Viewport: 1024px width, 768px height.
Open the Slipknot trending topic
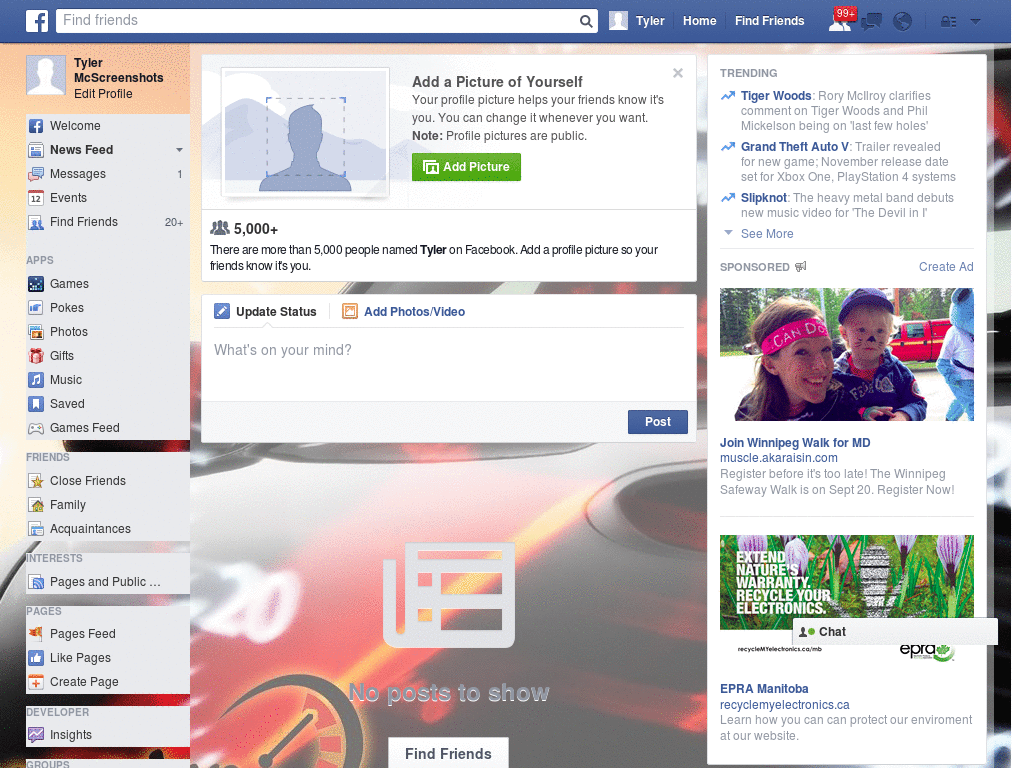coord(763,198)
